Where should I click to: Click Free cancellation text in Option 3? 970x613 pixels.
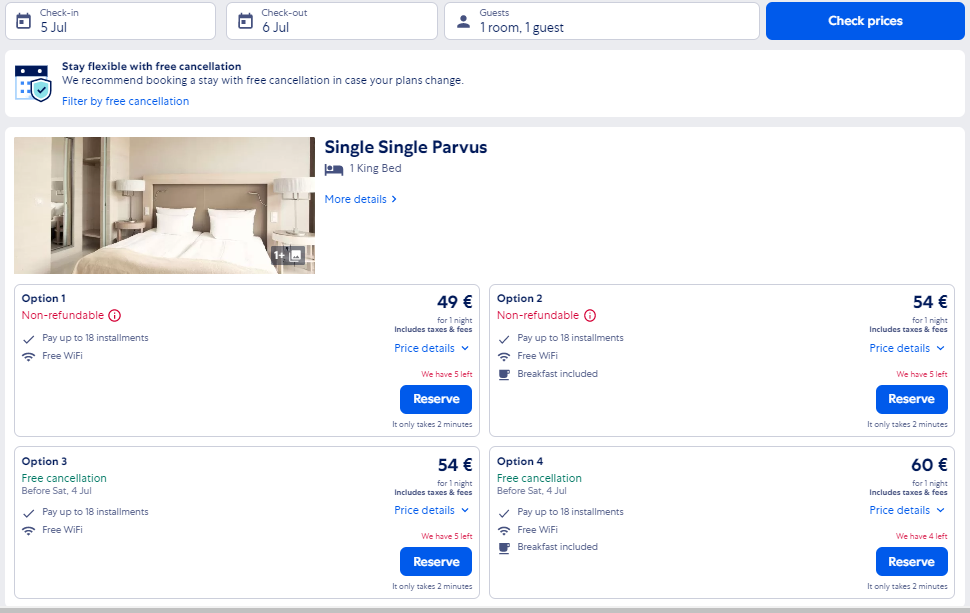tap(64, 478)
